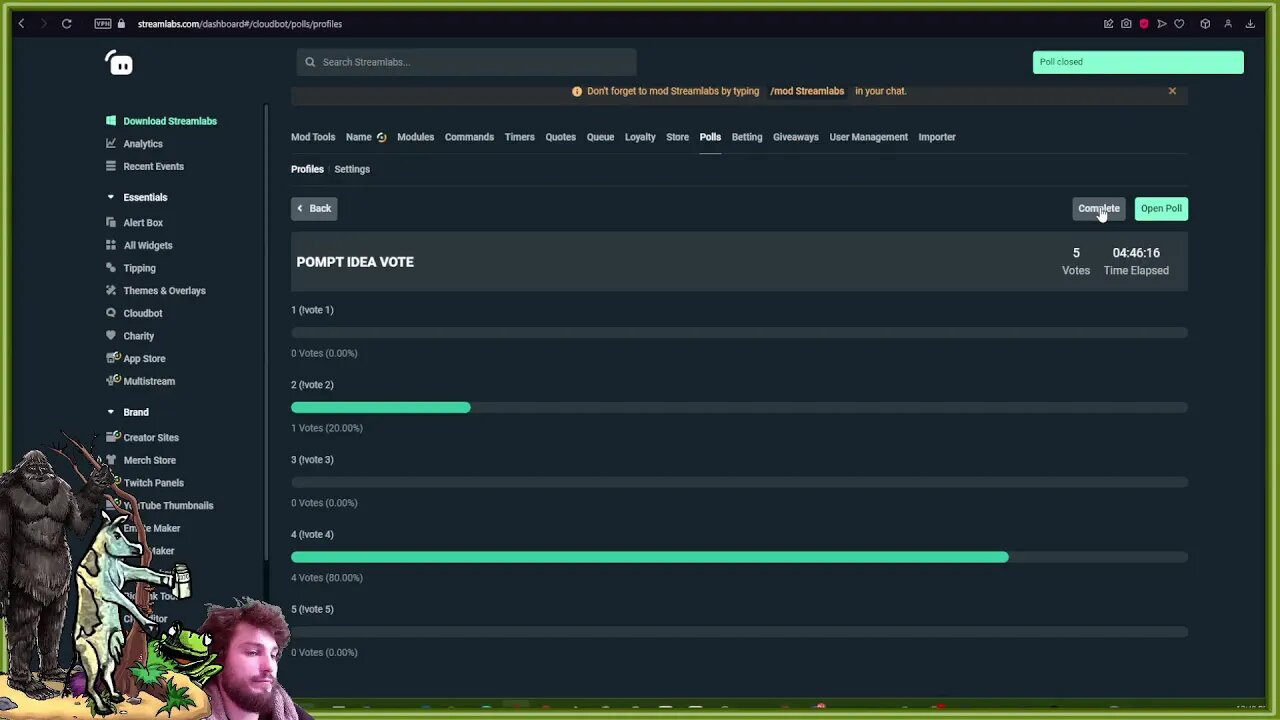Go to the Loyalty tab
The height and width of the screenshot is (720, 1280).
(640, 137)
